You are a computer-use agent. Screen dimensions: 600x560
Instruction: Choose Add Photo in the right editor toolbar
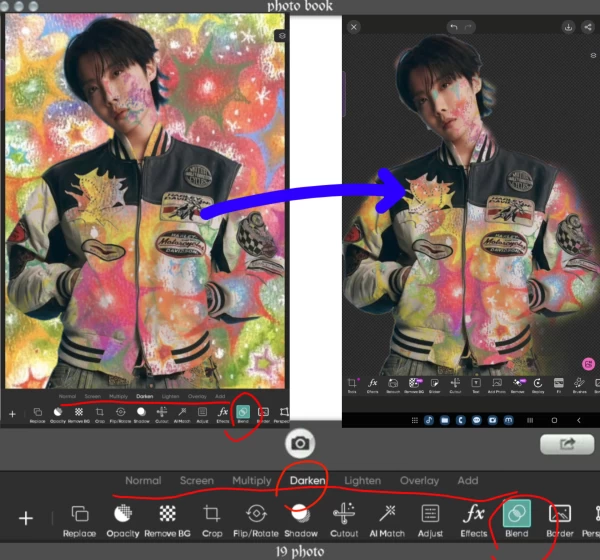(497, 385)
